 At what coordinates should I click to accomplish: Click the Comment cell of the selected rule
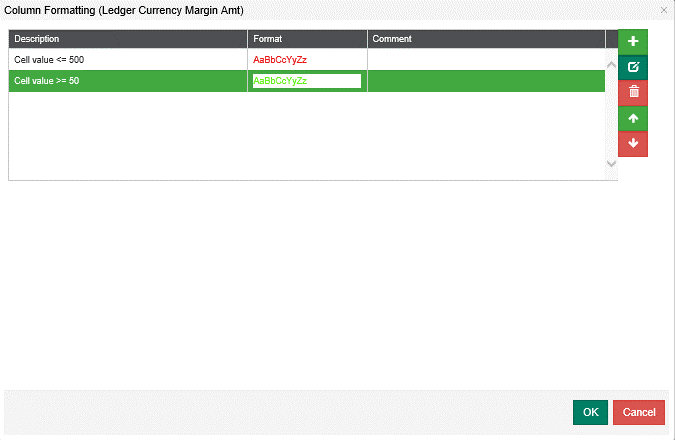[485, 81]
